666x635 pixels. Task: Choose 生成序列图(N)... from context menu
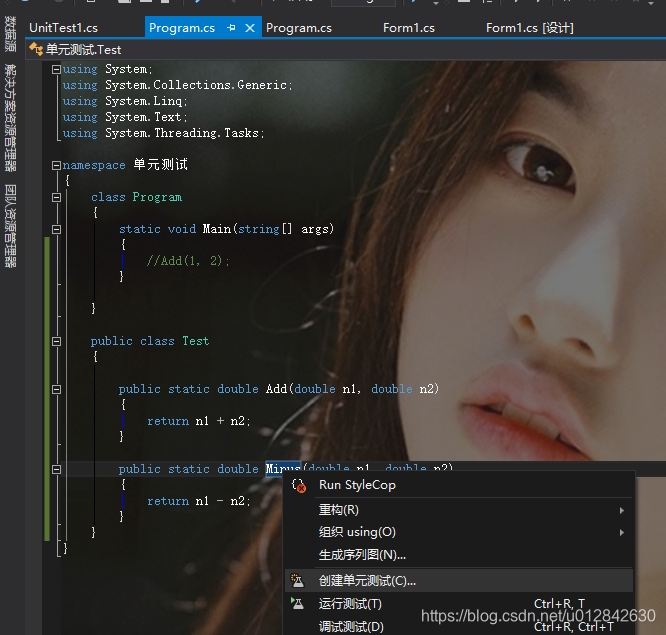tap(459, 555)
